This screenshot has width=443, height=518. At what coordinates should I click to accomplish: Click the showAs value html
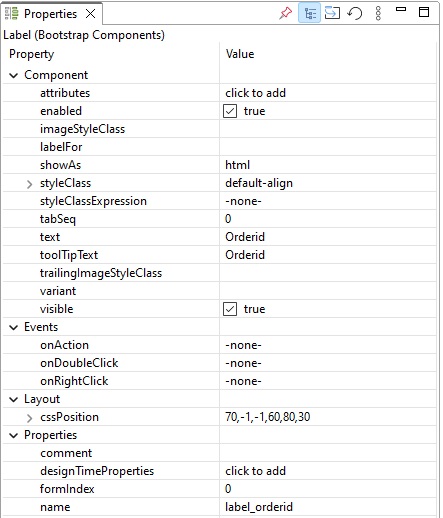[237, 165]
